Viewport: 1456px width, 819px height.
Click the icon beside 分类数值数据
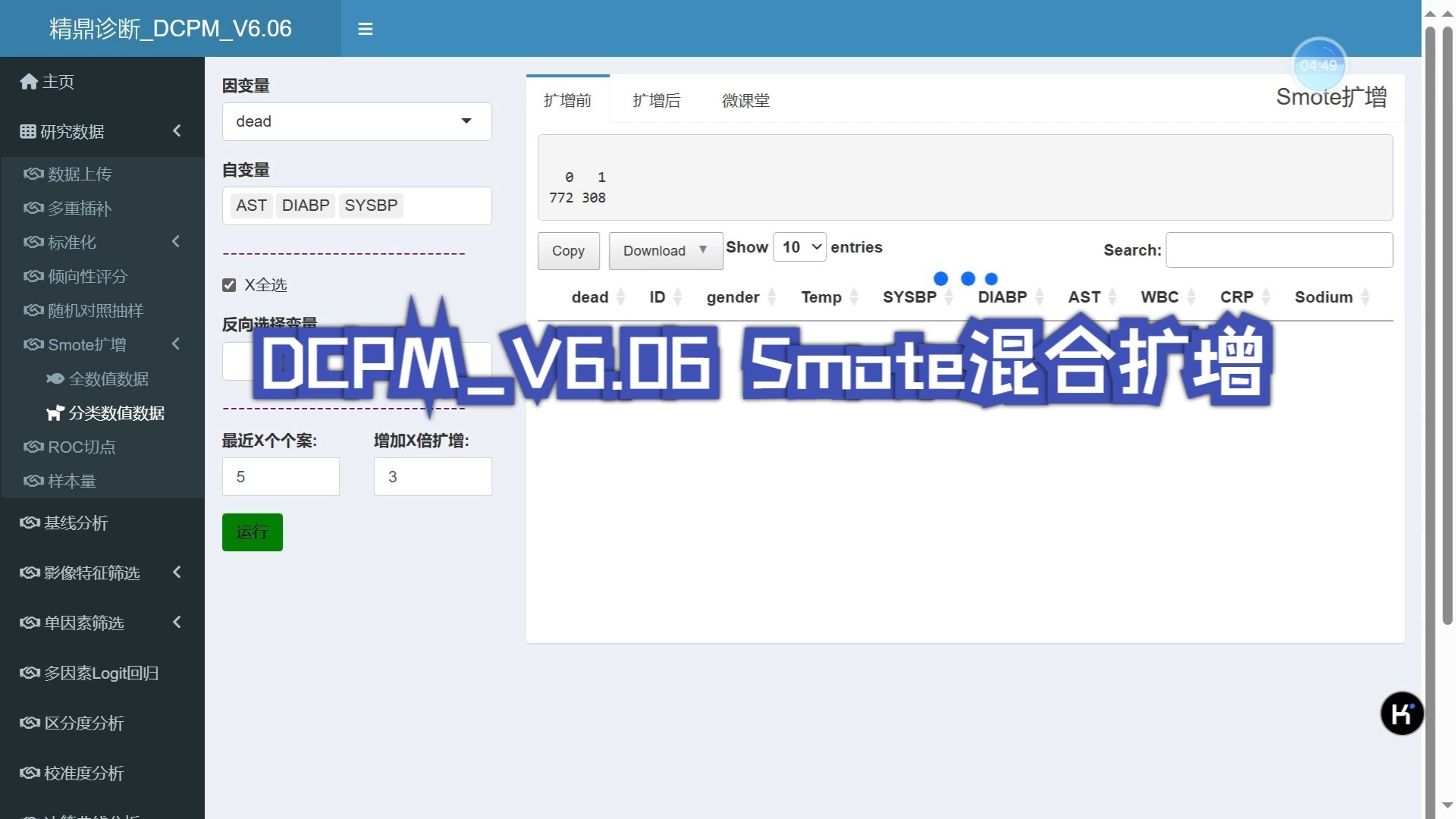pyautogui.click(x=55, y=413)
